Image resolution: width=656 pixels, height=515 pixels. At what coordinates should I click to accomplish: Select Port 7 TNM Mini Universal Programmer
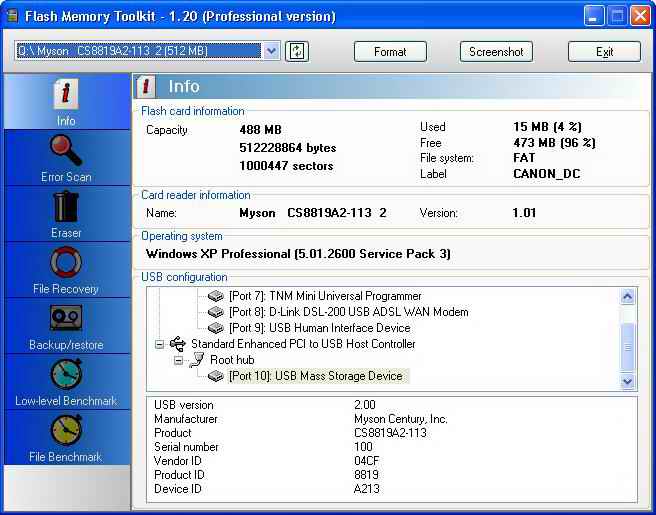click(x=325, y=296)
